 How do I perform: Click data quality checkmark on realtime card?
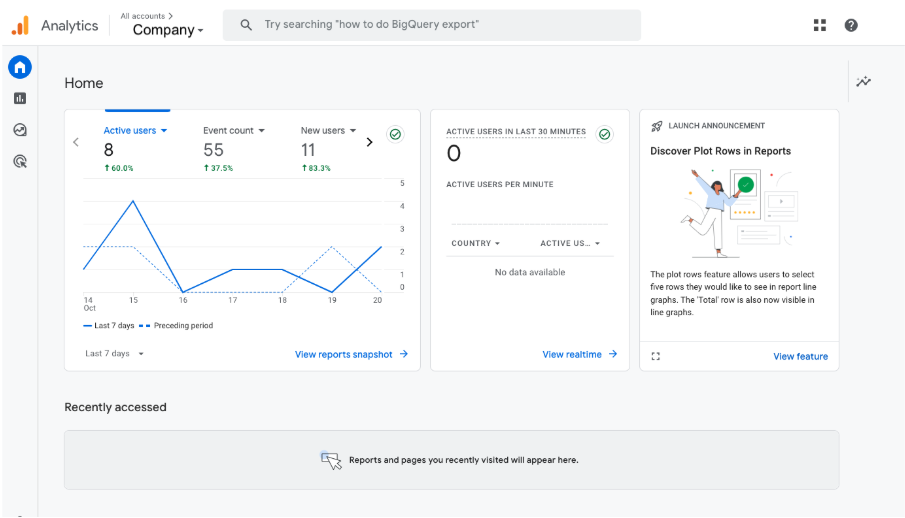(604, 135)
